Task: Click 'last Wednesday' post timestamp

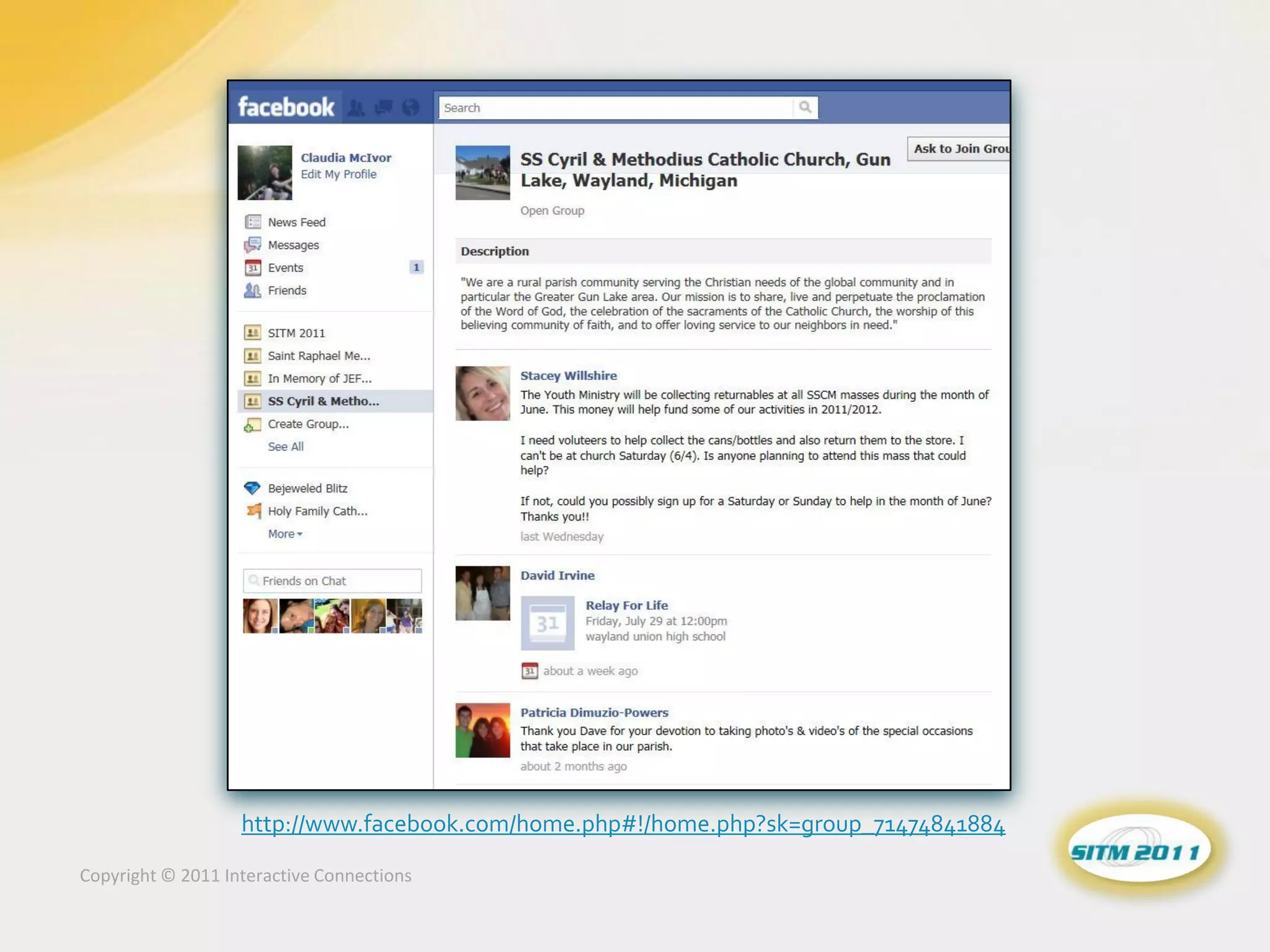Action: [x=562, y=537]
